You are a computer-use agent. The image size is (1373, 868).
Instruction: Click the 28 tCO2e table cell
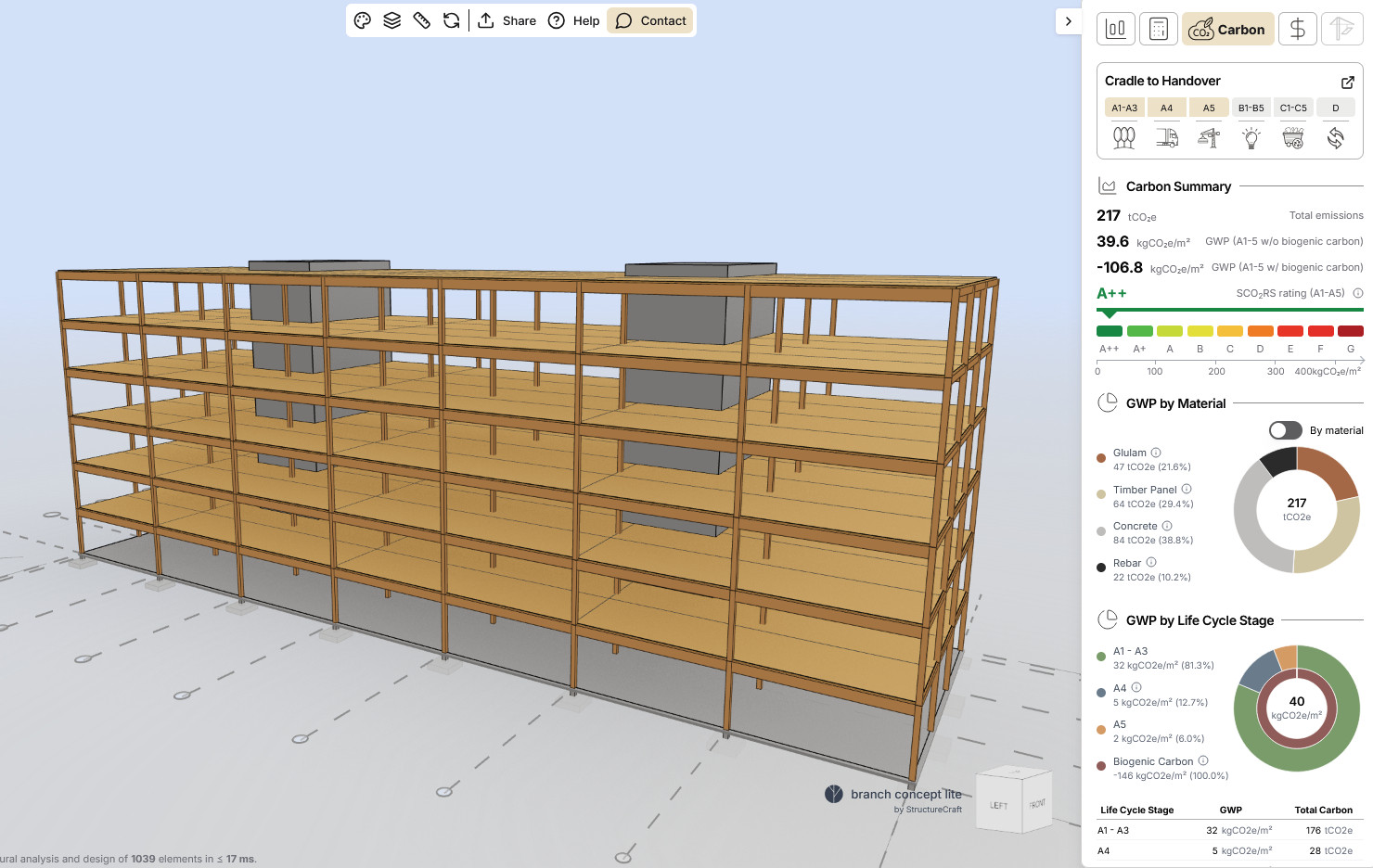point(1330,850)
